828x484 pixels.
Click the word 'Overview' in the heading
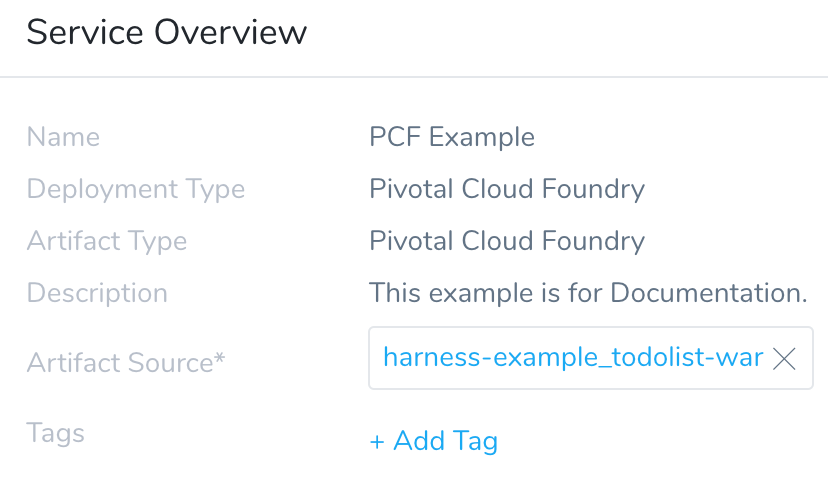pos(230,32)
